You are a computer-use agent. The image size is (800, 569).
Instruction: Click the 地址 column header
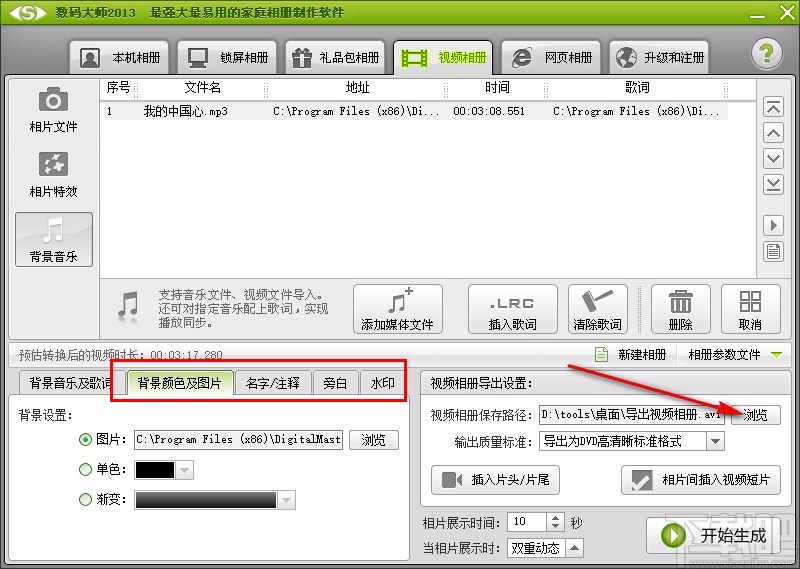[x=357, y=88]
